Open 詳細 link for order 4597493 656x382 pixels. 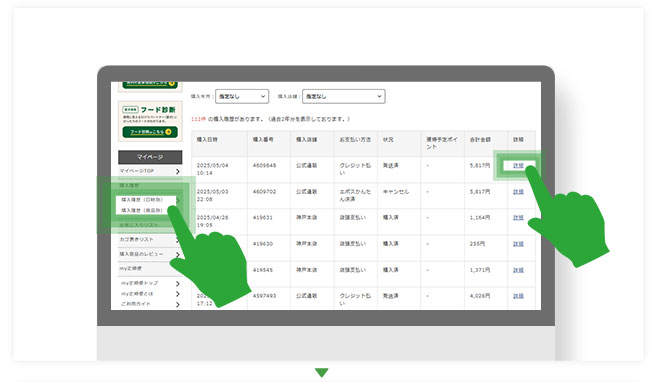pyautogui.click(x=518, y=296)
